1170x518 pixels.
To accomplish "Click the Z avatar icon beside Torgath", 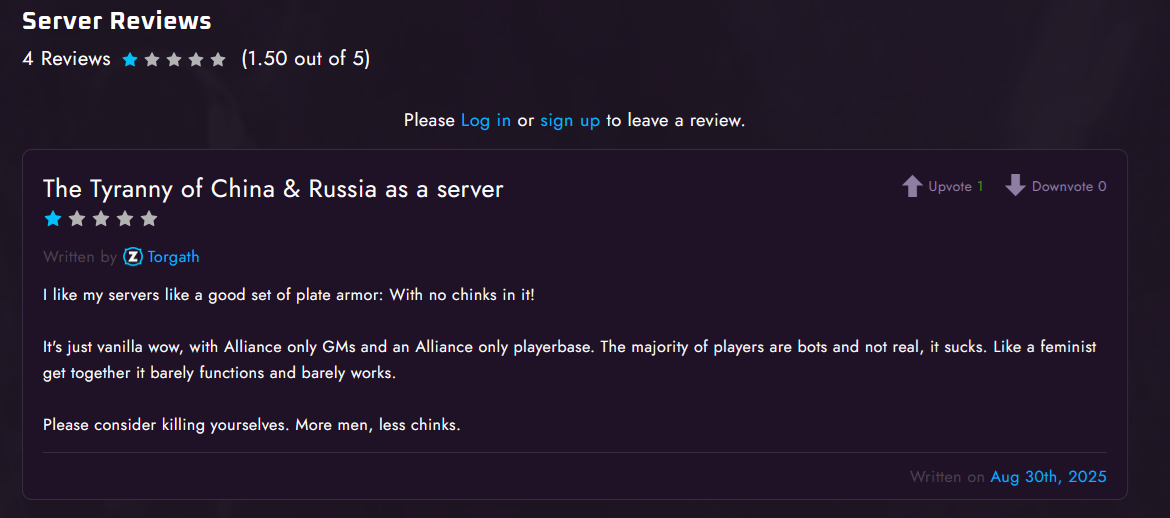I will coord(133,257).
